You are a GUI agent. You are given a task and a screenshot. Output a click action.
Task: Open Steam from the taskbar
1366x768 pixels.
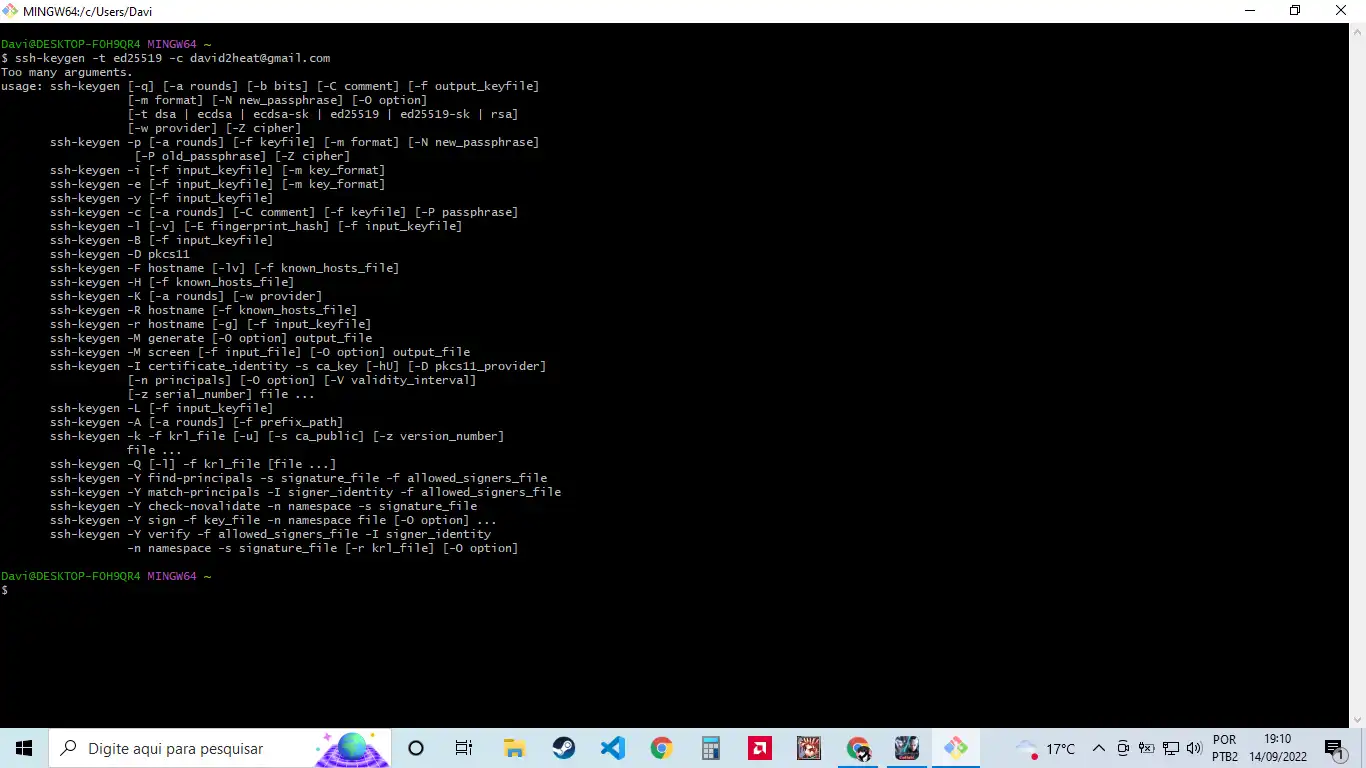pos(563,748)
